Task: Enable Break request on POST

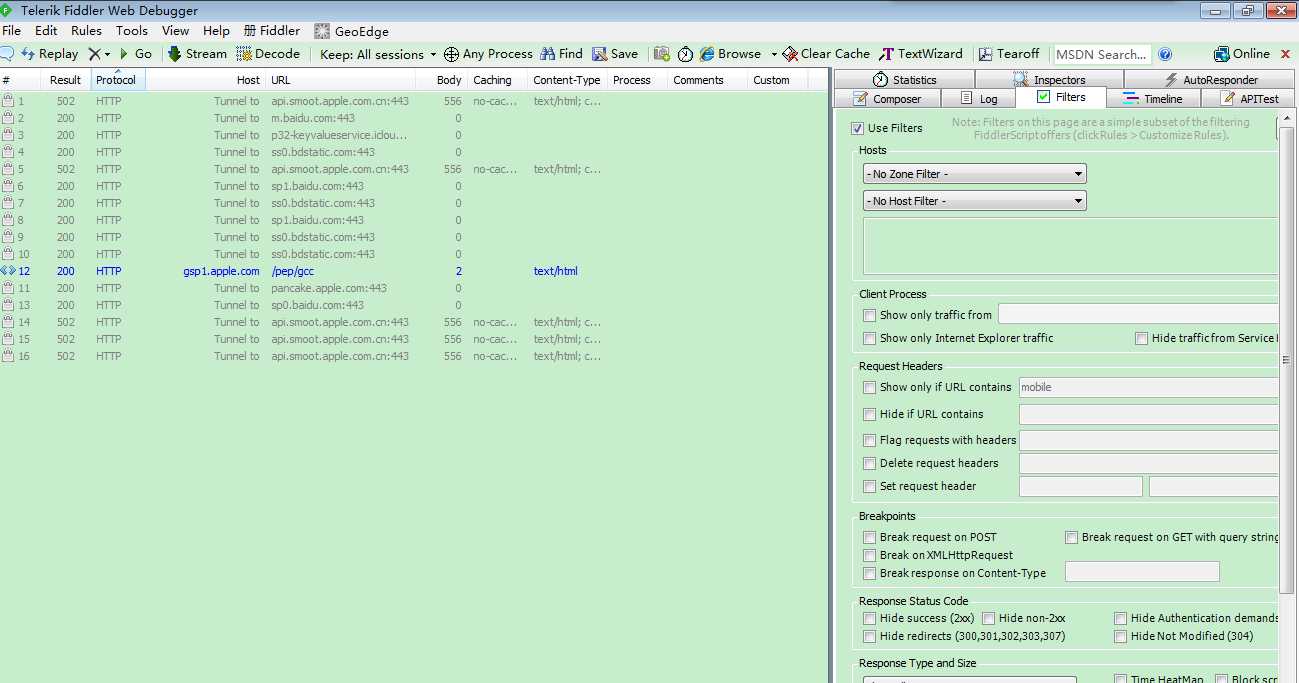Action: [870, 537]
